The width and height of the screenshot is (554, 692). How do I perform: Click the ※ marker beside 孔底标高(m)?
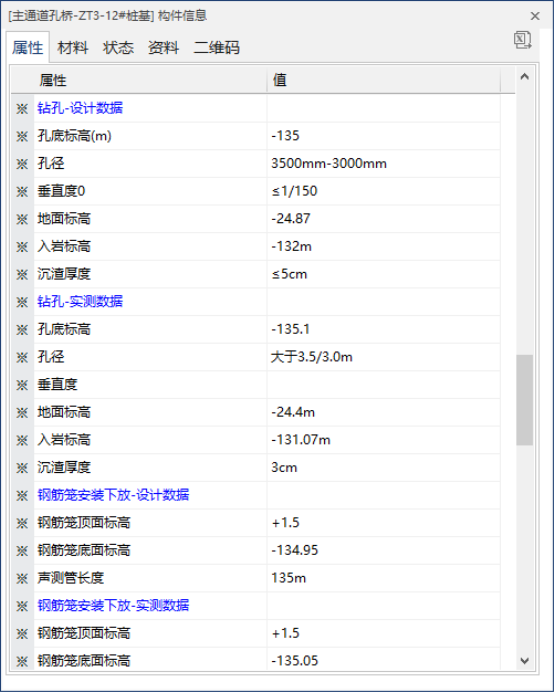coord(22,136)
